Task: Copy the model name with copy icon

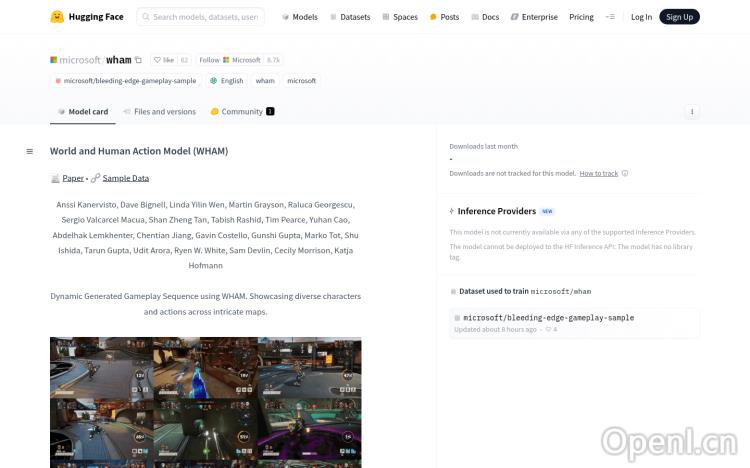Action: (x=138, y=60)
